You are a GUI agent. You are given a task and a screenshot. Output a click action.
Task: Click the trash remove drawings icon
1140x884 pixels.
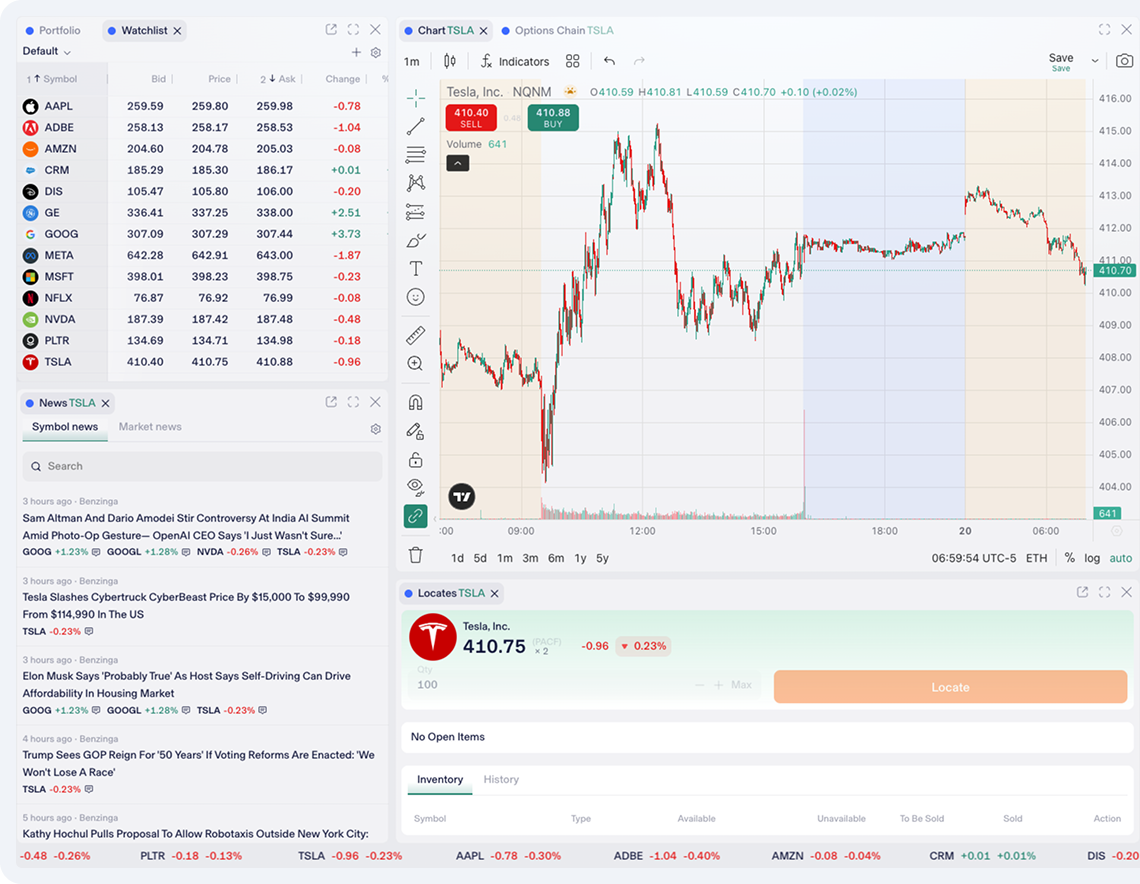click(x=416, y=555)
